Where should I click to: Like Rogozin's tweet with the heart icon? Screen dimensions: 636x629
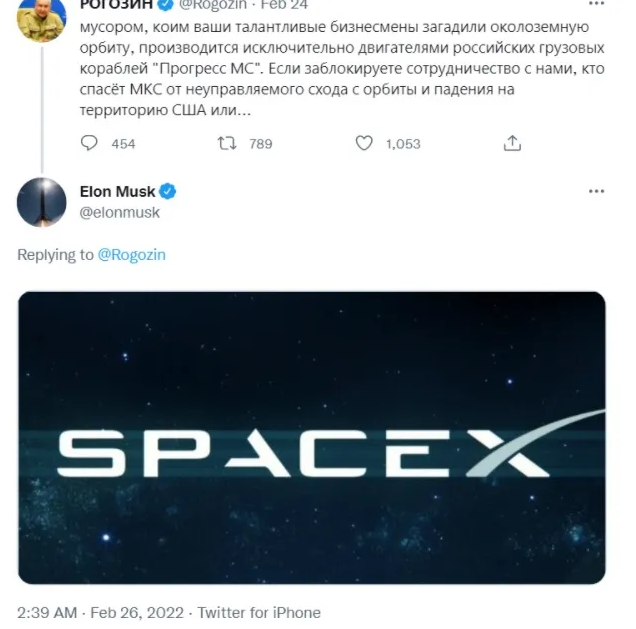coord(364,143)
